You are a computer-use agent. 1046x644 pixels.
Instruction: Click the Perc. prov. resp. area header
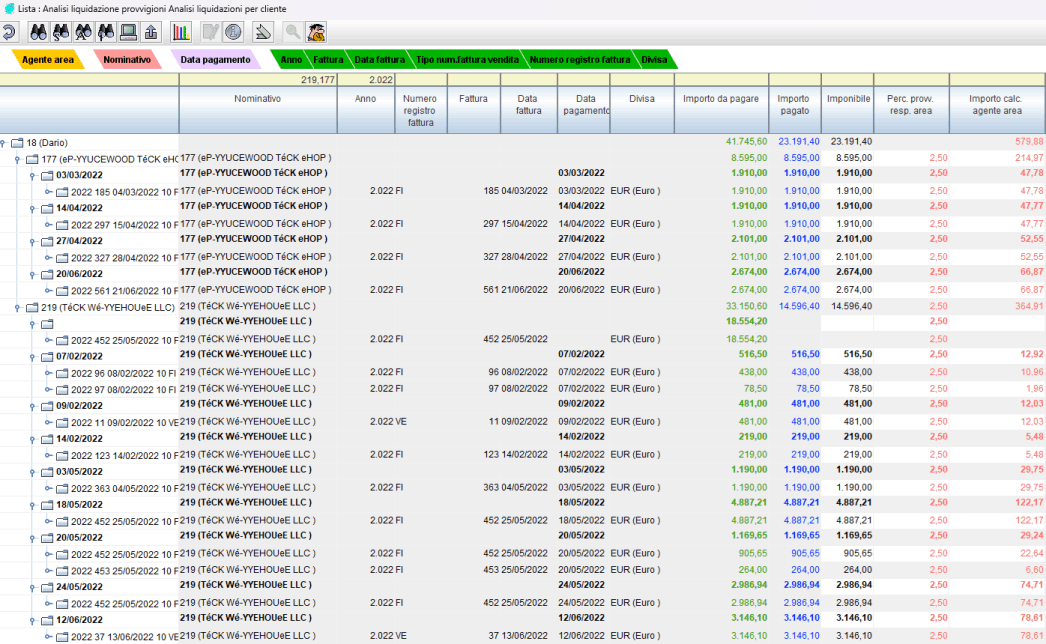910,104
